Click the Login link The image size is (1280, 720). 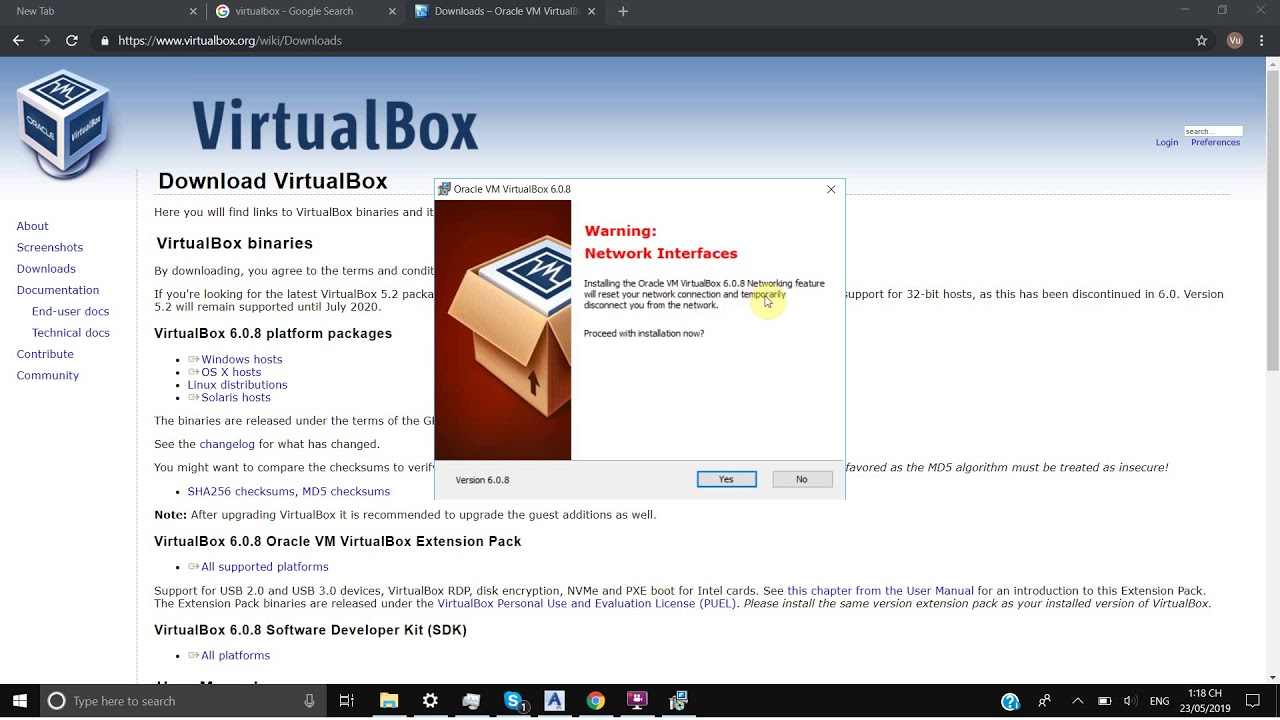pos(1167,142)
